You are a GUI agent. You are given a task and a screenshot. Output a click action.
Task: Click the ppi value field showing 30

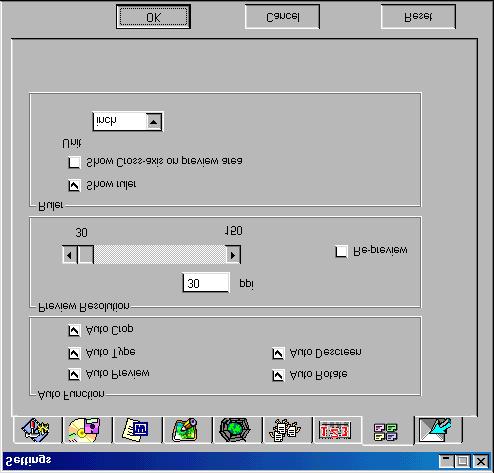pos(206,283)
